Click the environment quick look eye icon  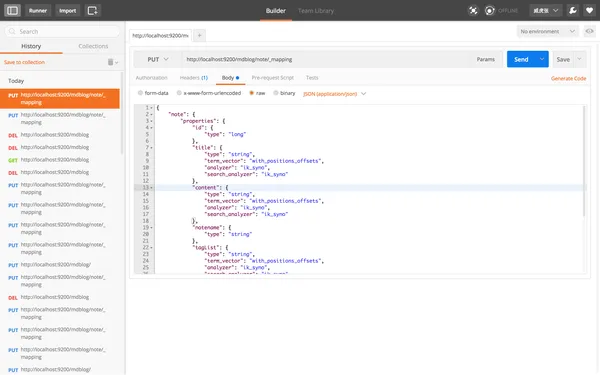589,31
